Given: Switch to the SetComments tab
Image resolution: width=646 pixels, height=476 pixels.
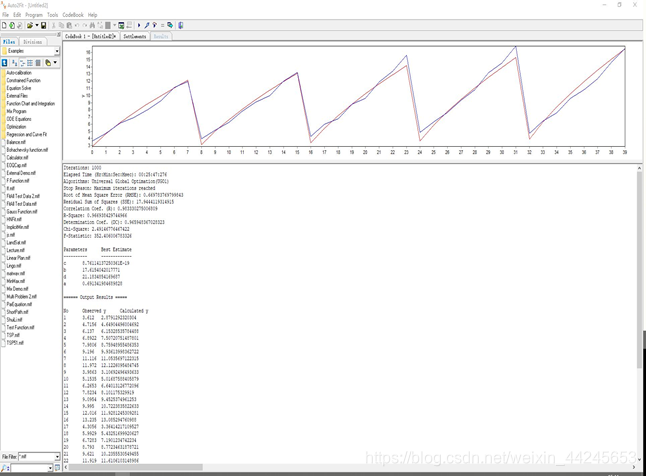Looking at the screenshot, I should coord(135,37).
